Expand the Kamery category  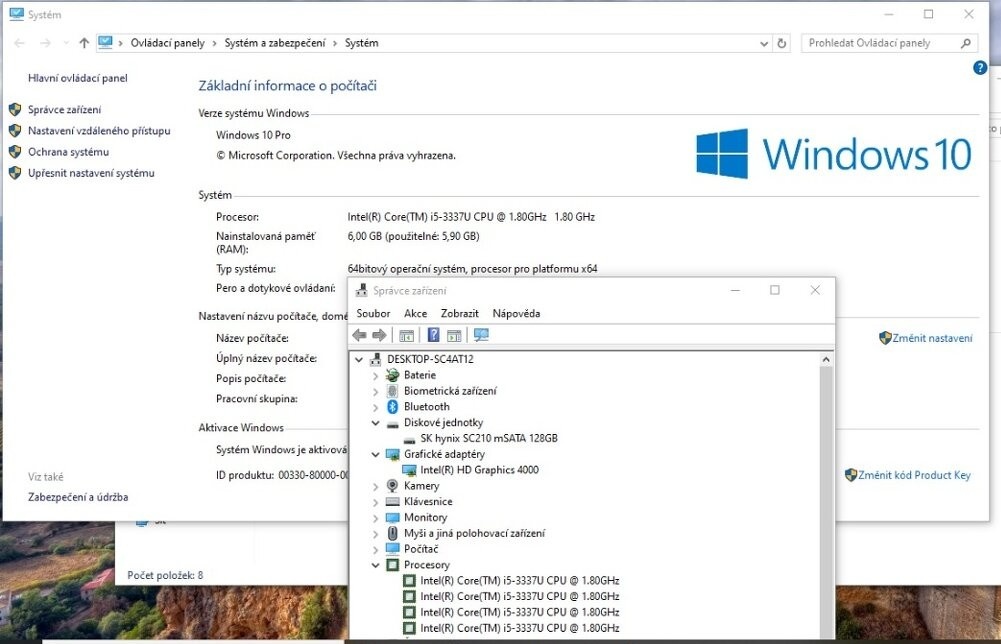[x=375, y=486]
